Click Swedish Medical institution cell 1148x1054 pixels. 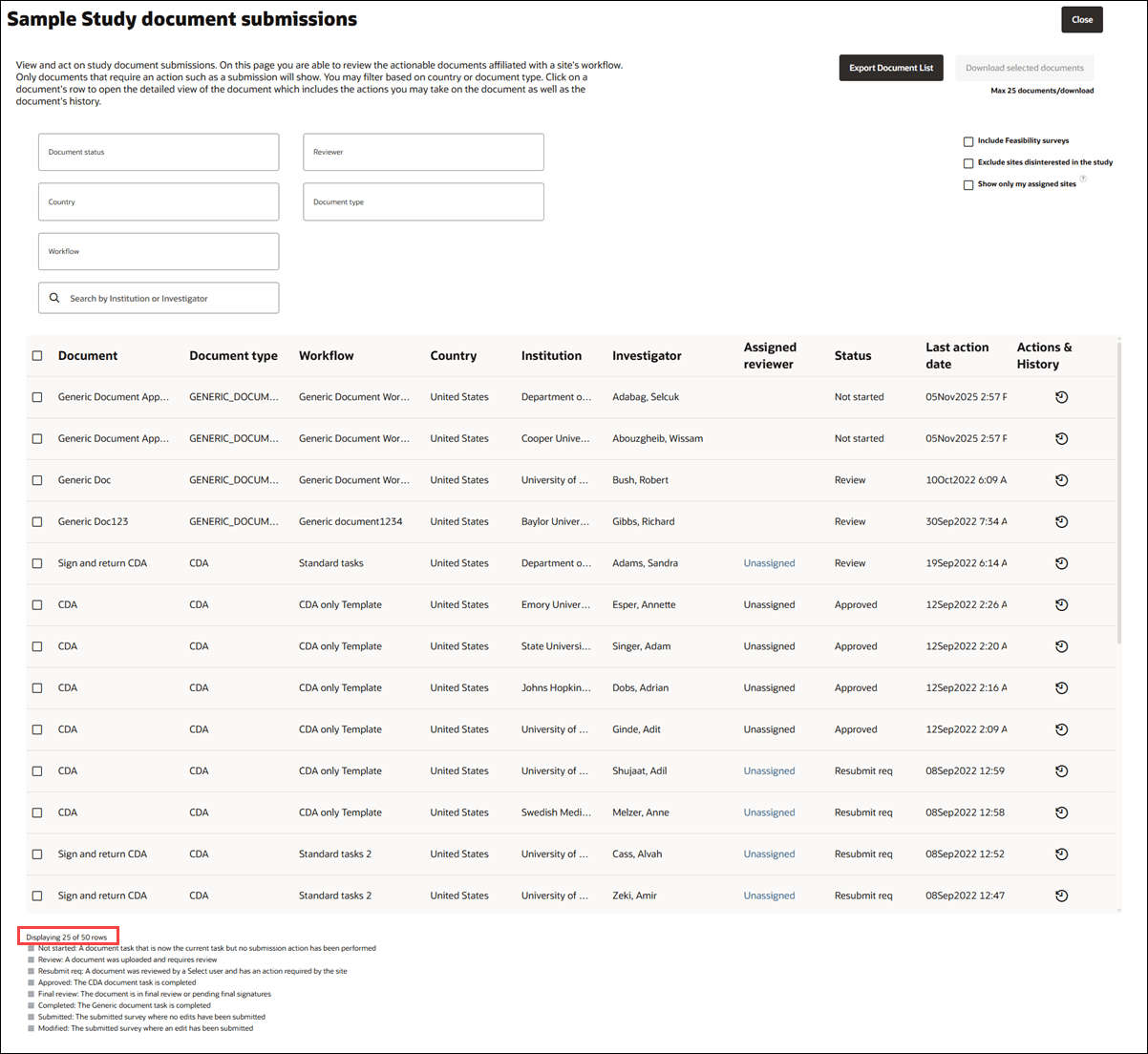(556, 812)
